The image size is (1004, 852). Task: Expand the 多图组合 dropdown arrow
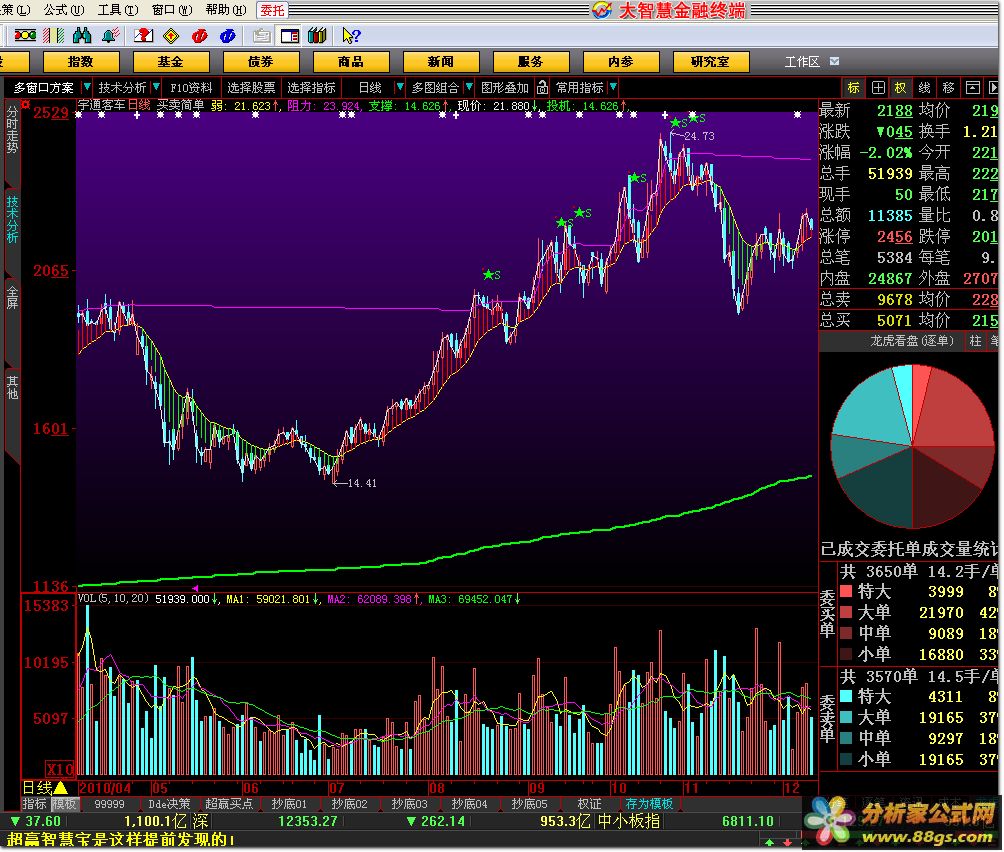(469, 87)
